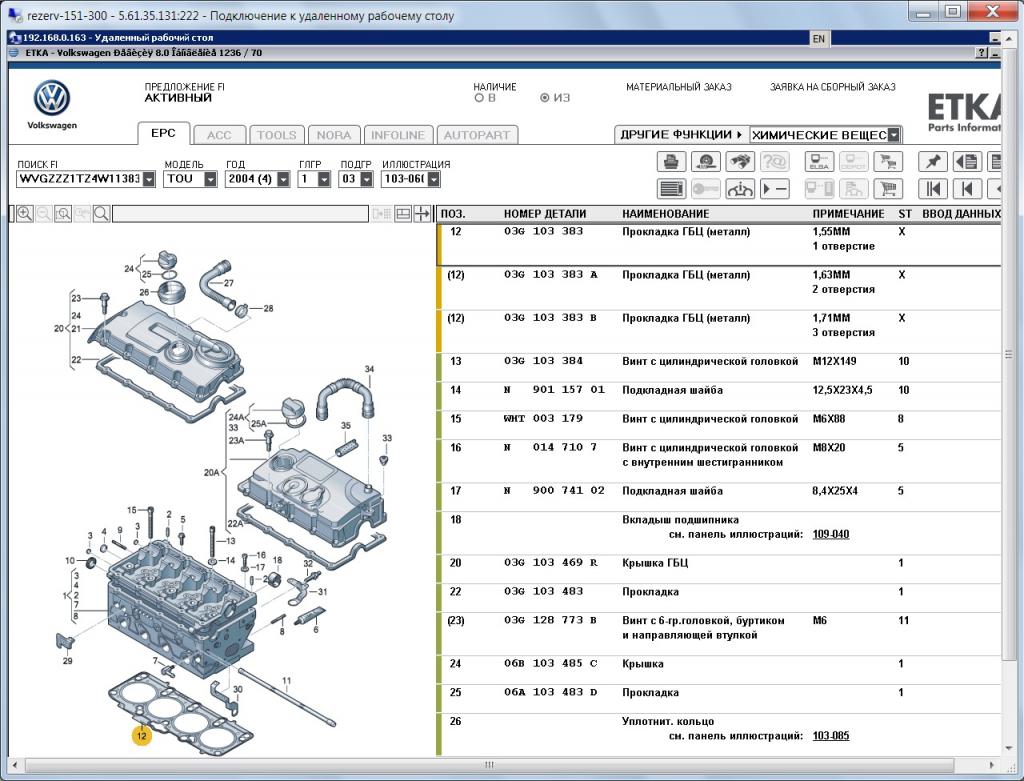Click the pushpin icon
The height and width of the screenshot is (781, 1024).
click(933, 161)
